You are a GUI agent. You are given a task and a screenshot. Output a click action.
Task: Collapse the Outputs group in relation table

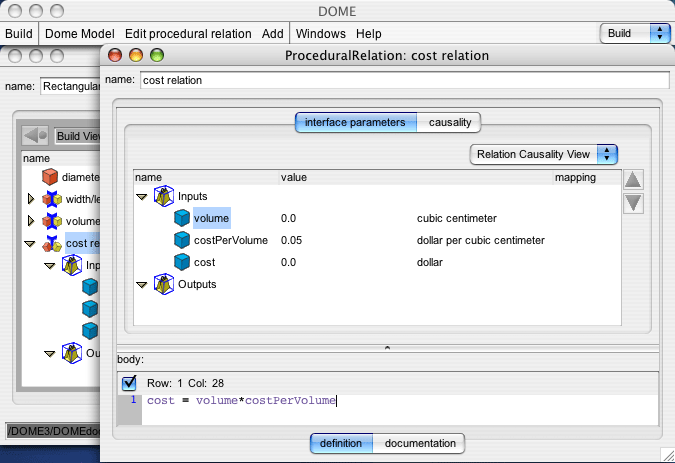click(142, 285)
